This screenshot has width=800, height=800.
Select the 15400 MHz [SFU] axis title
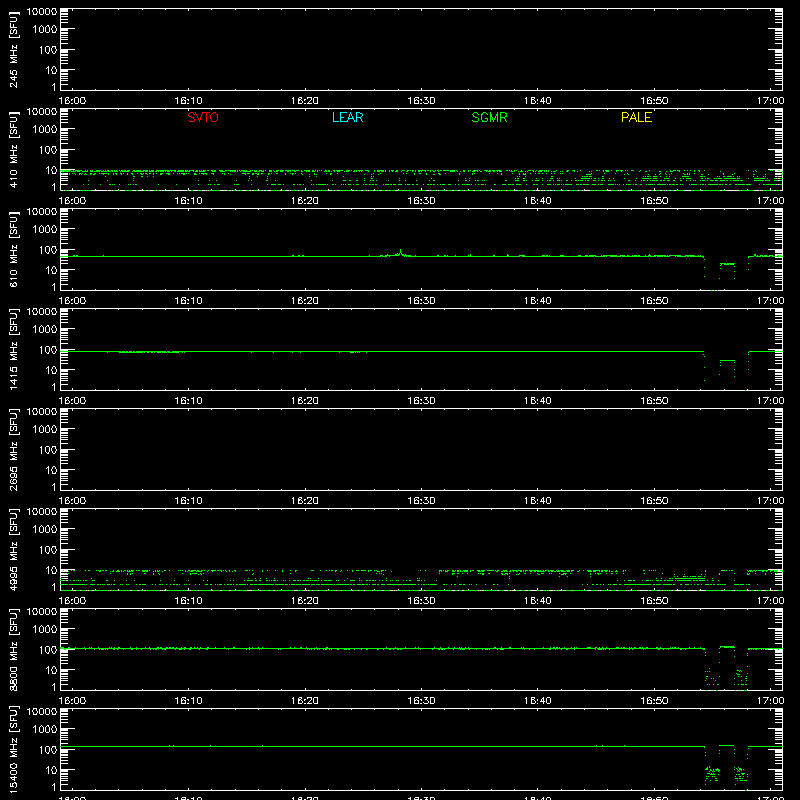pyautogui.click(x=13, y=749)
